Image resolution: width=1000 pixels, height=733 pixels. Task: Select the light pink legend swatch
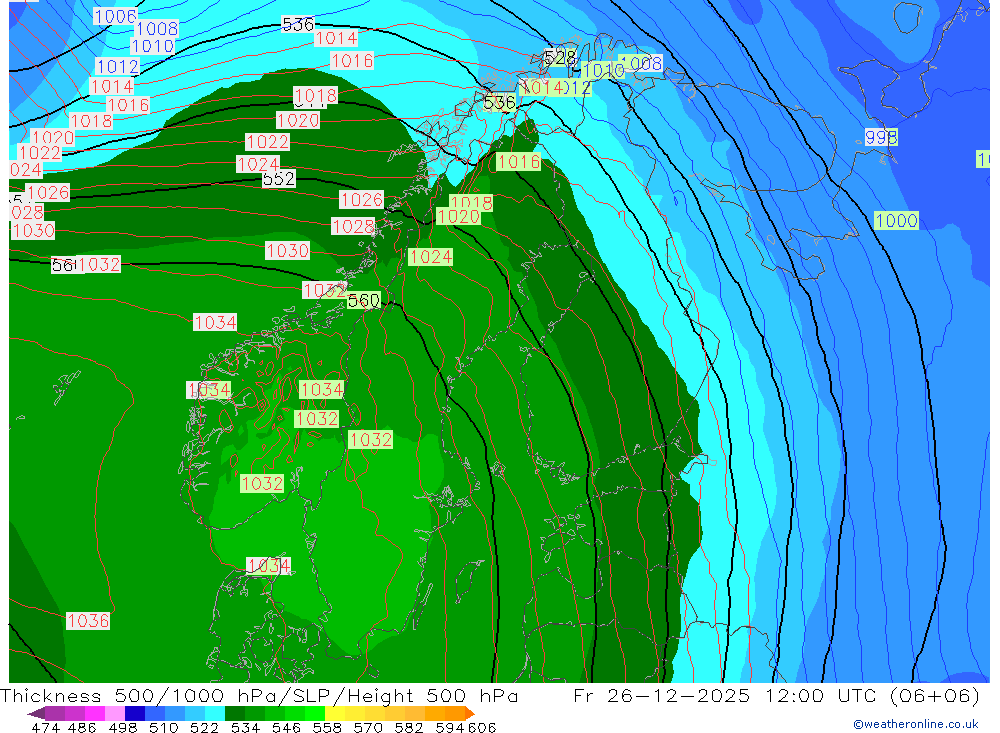[115, 713]
